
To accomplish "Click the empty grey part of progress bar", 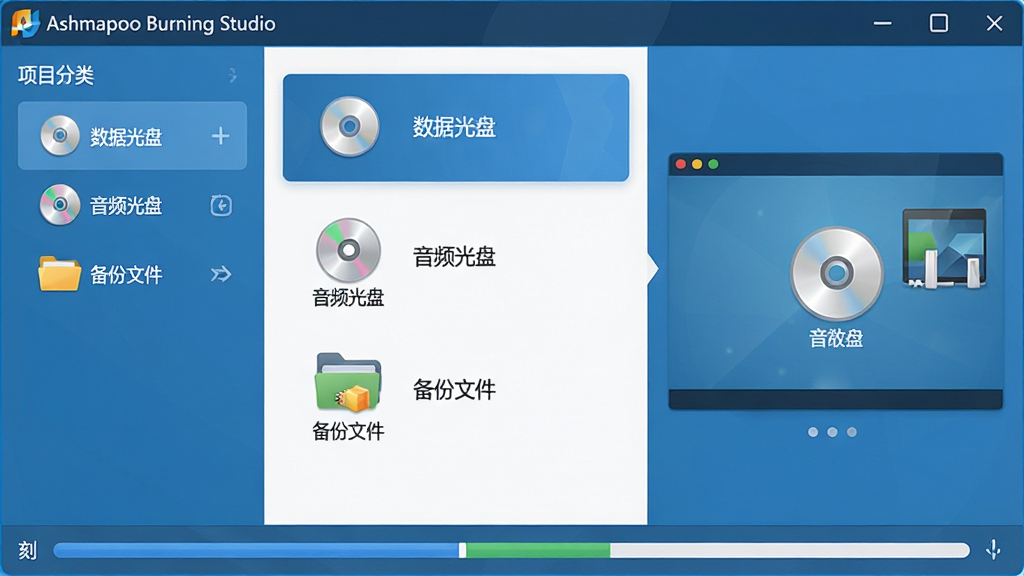I will (x=790, y=551).
